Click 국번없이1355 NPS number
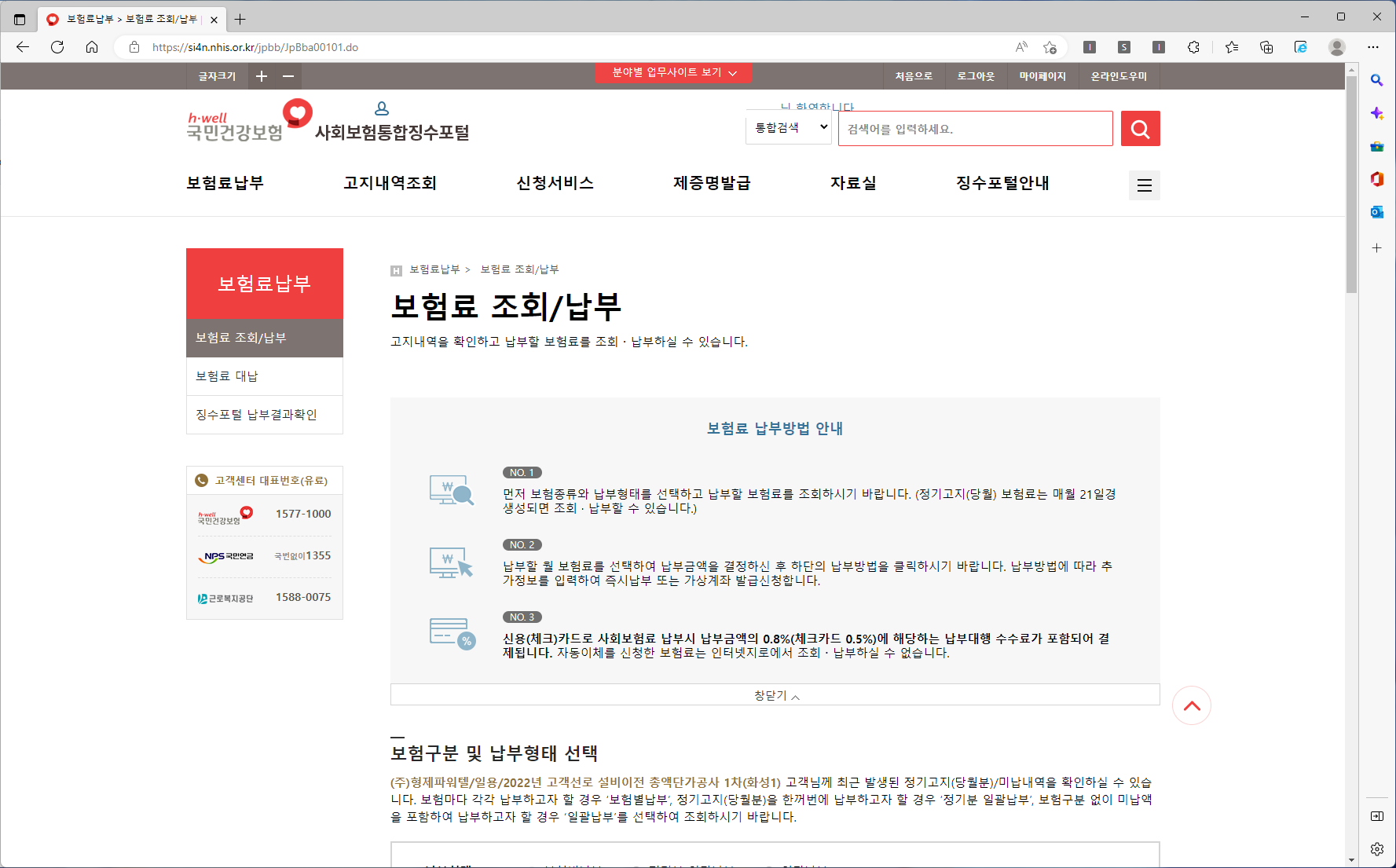1396x868 pixels. click(x=302, y=555)
